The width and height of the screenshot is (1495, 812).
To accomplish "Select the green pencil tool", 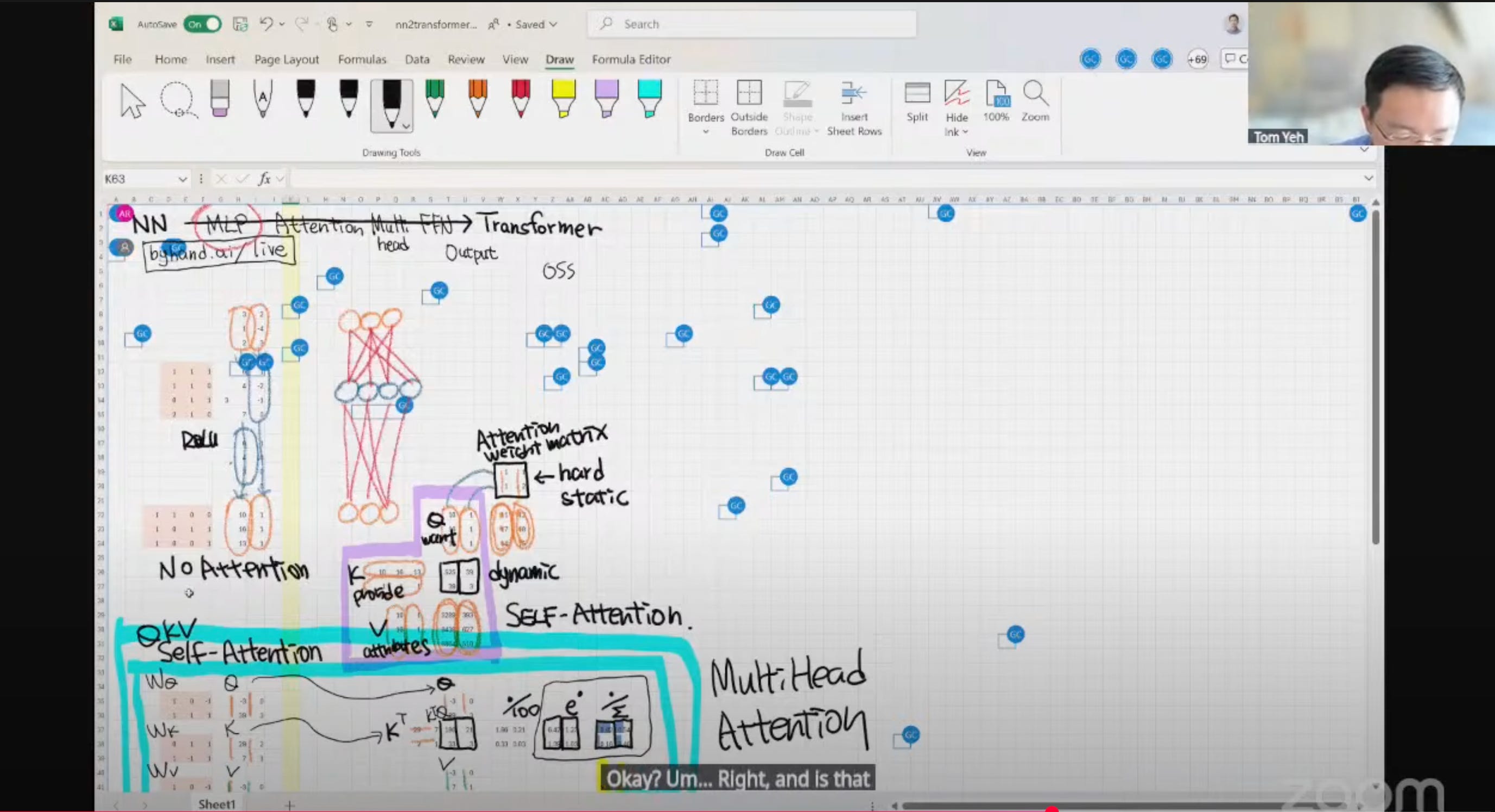I will click(x=435, y=99).
